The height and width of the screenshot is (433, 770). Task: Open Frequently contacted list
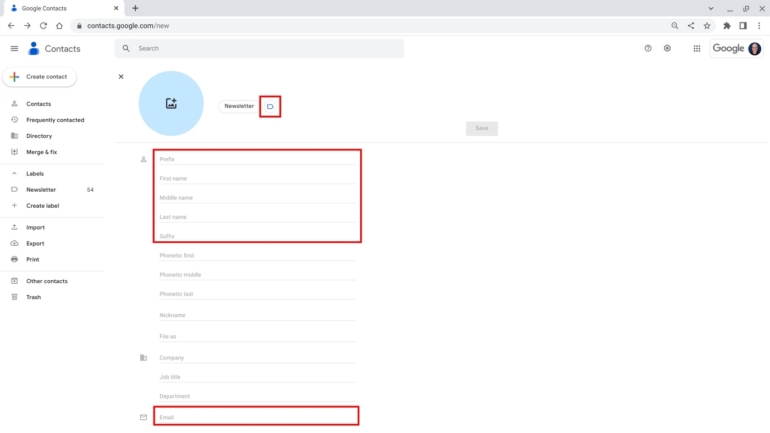55,120
